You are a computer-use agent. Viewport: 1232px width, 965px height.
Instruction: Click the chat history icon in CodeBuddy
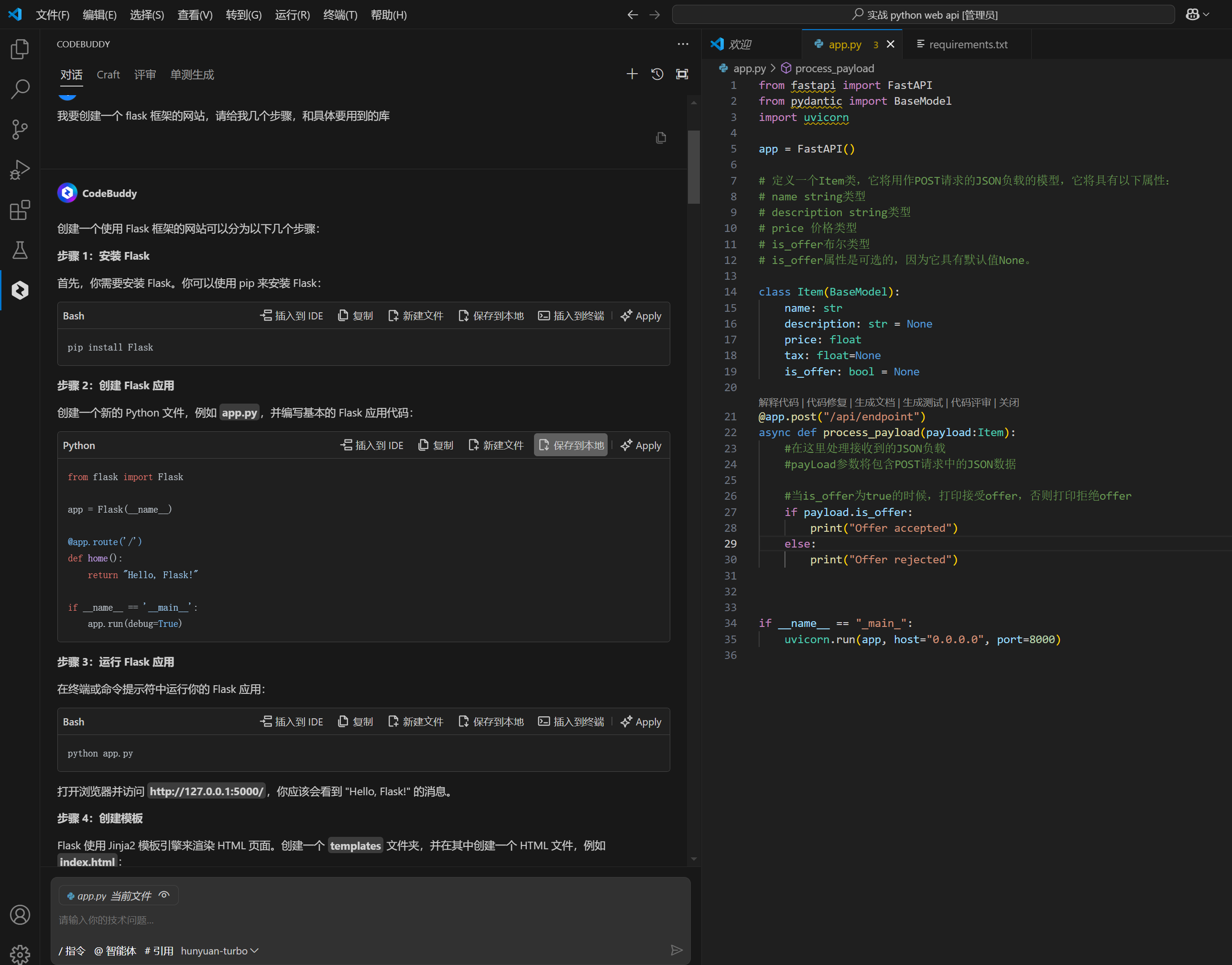[657, 74]
